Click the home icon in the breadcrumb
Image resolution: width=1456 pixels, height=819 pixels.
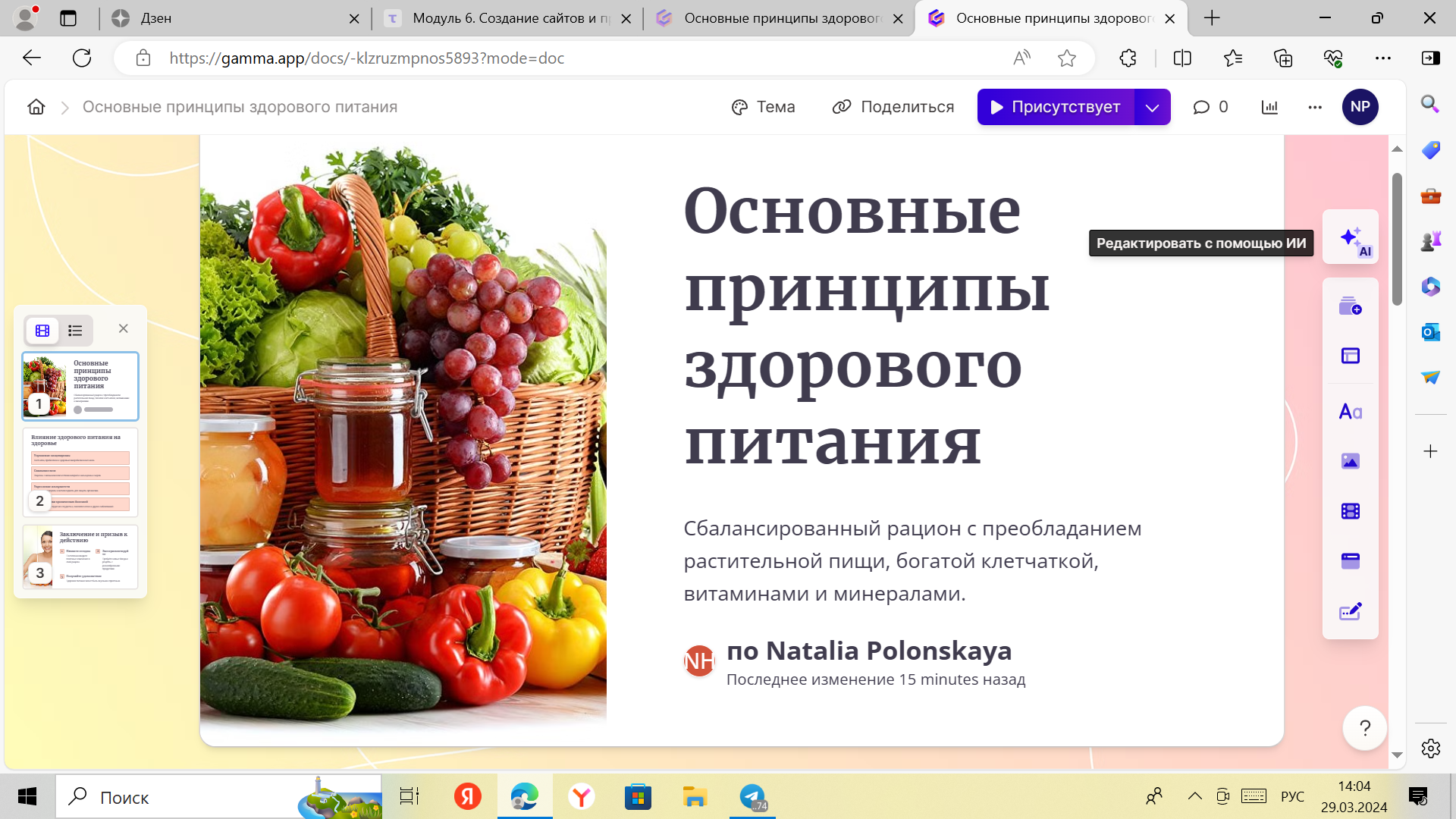point(35,107)
